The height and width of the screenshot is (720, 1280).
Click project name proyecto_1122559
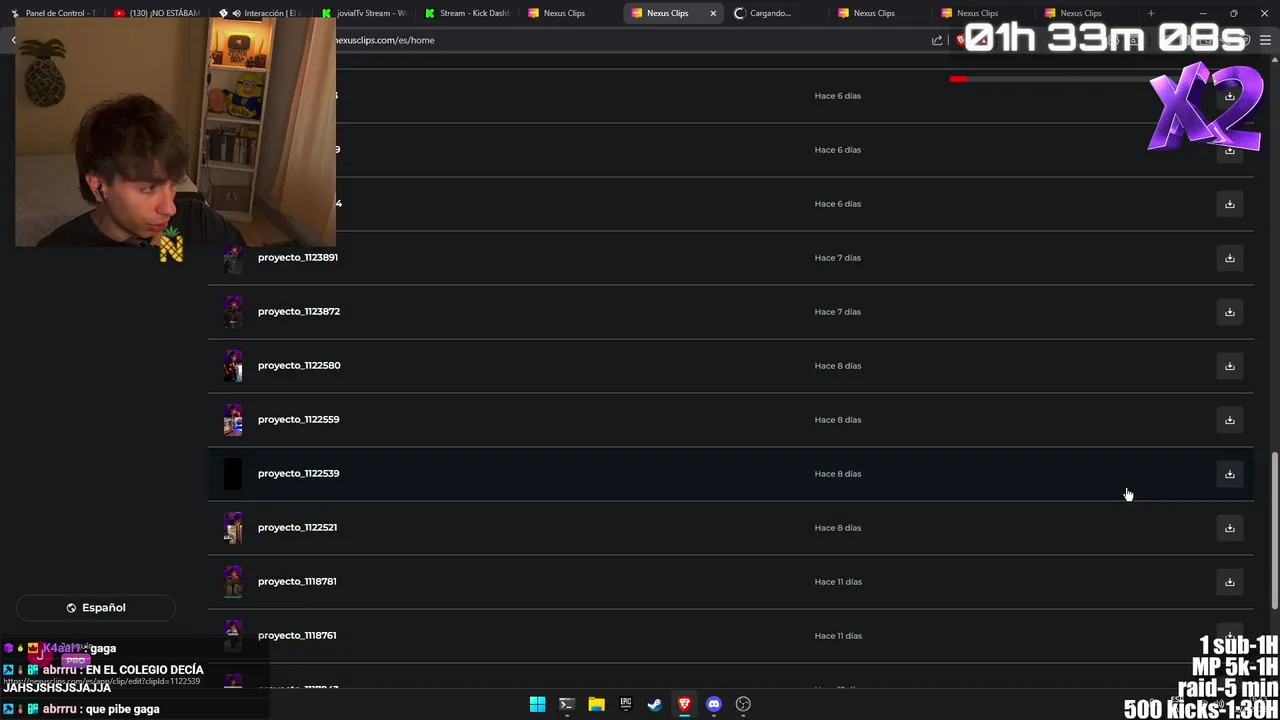299,419
